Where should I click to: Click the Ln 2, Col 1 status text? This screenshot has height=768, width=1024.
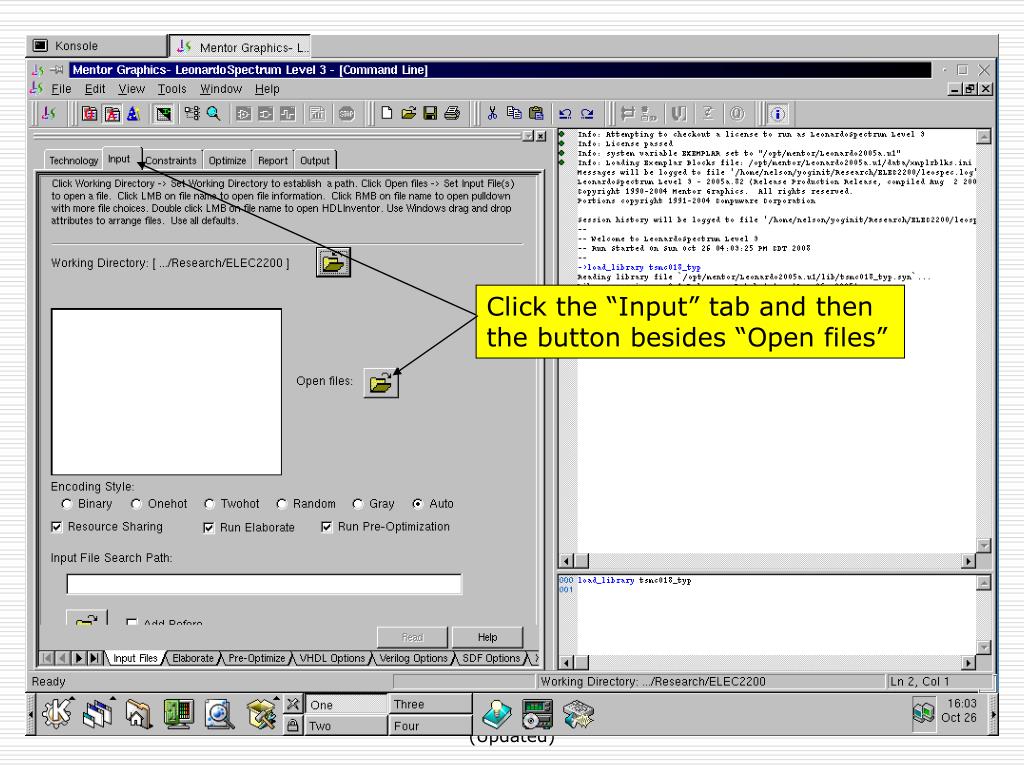coord(920,682)
